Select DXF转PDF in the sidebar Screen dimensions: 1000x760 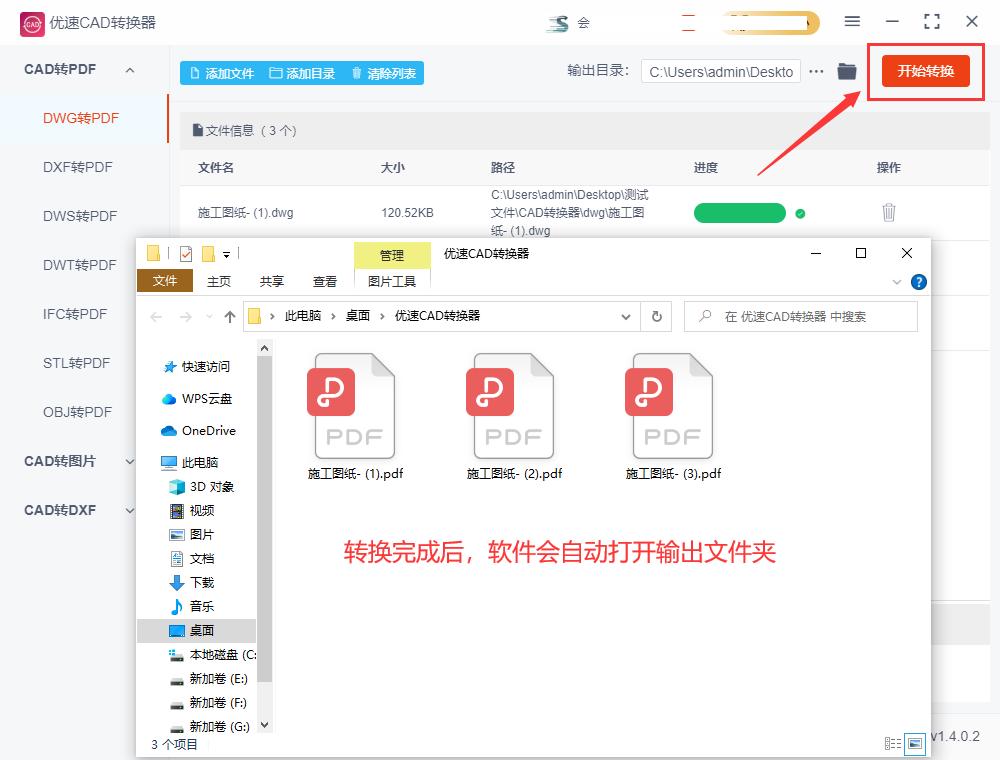(77, 167)
